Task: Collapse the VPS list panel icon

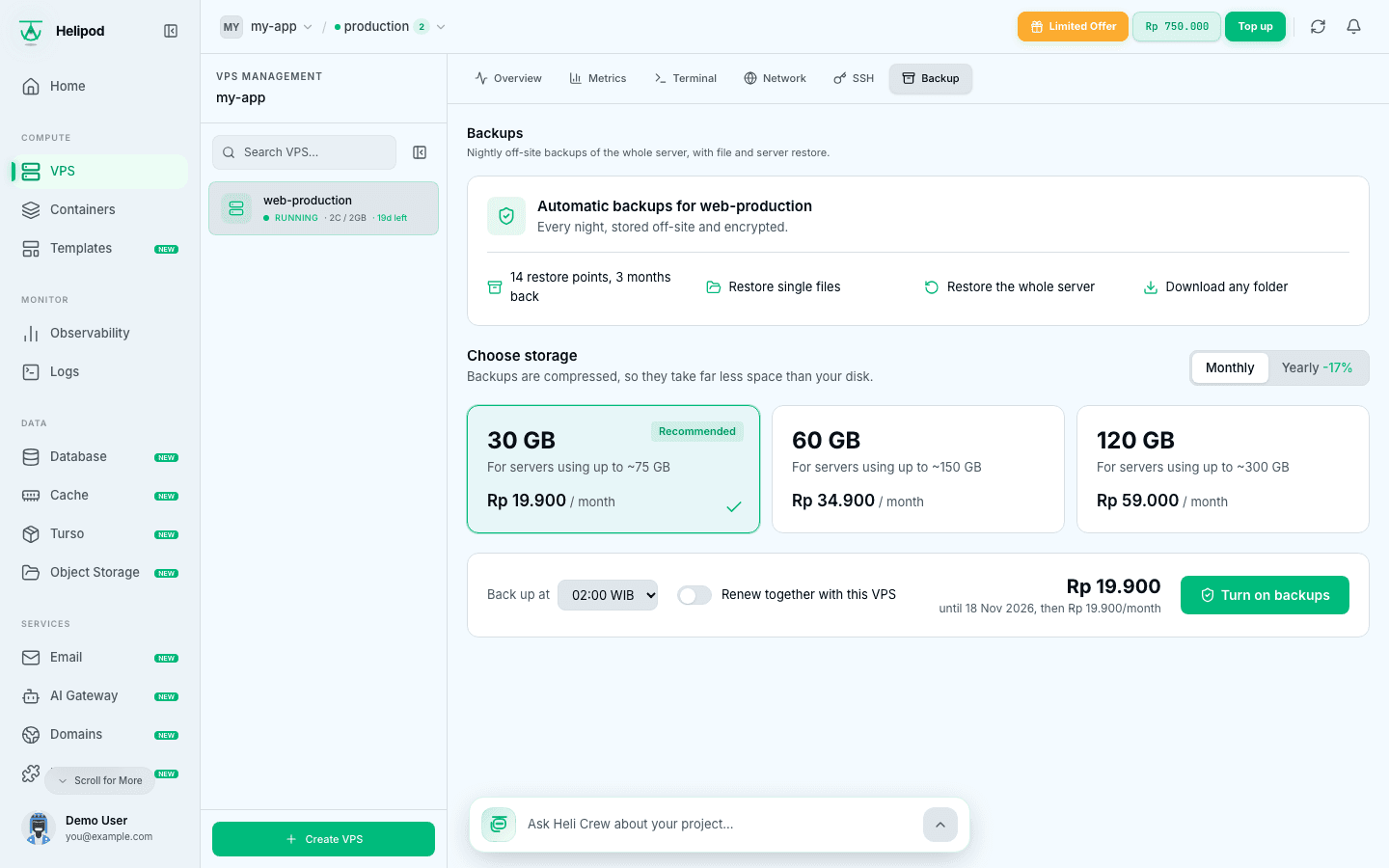Action: point(420,152)
